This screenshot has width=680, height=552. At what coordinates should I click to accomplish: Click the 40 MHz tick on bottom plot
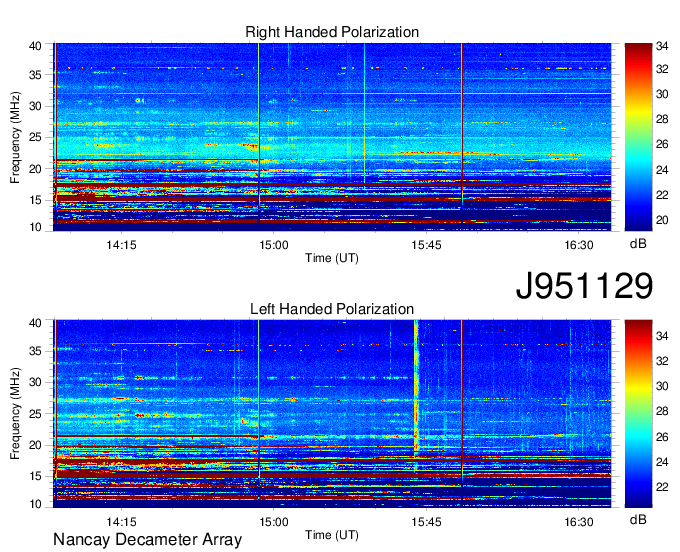pyautogui.click(x=35, y=323)
